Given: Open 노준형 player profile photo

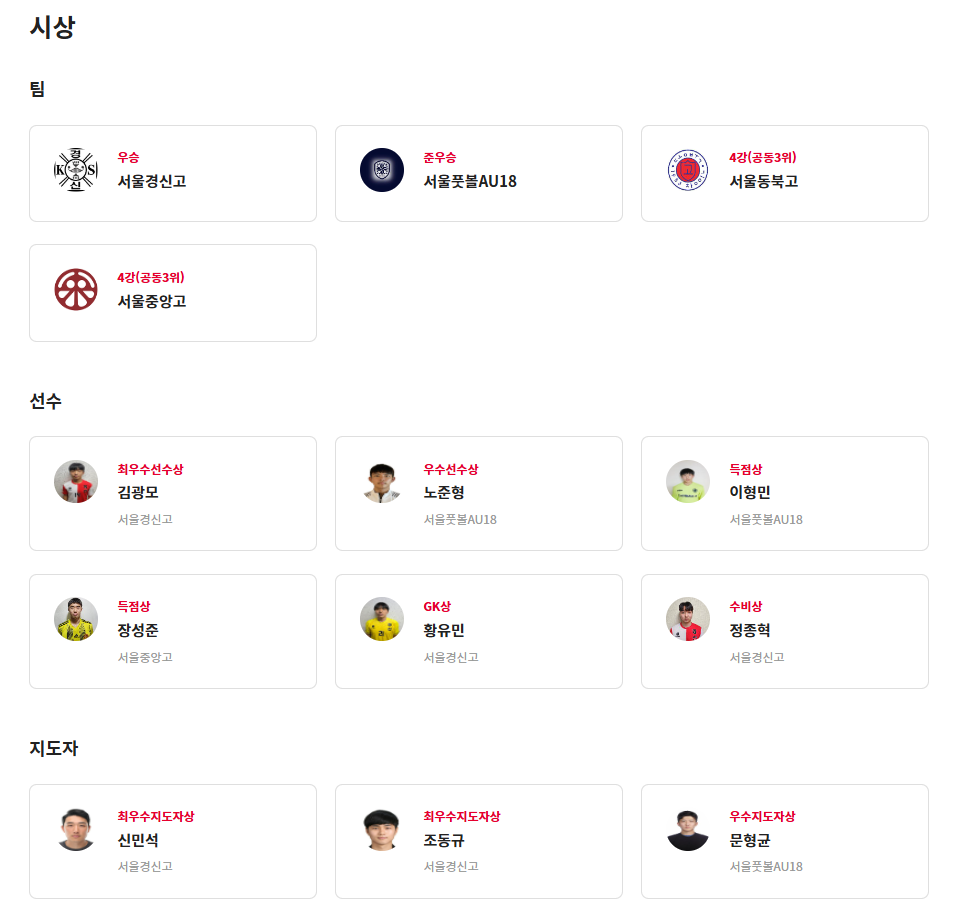Looking at the screenshot, I should 382,482.
